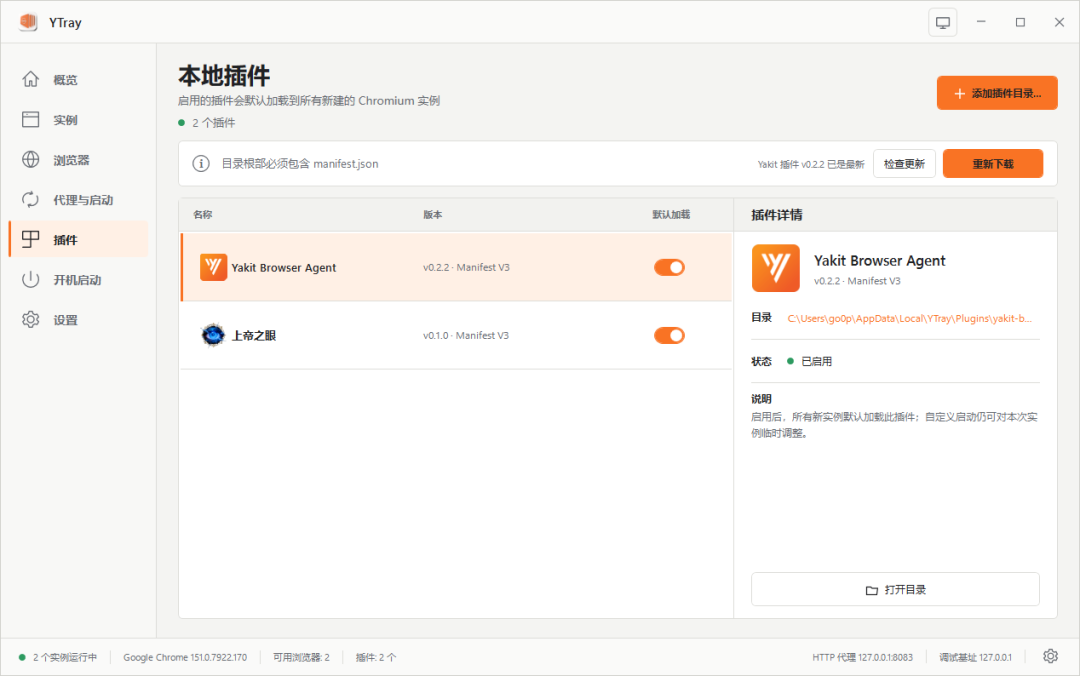Screen dimensions: 1080x676
Task: Click the 检查更新 button
Action: pyautogui.click(x=904, y=163)
